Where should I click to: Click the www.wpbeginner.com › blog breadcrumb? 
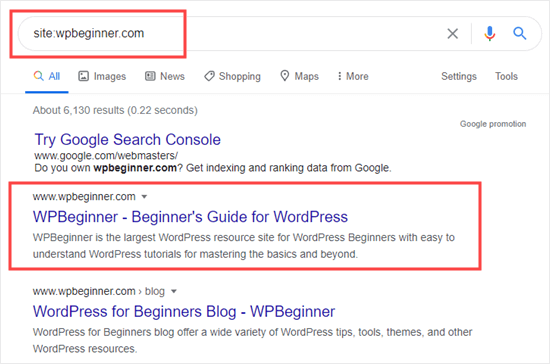click(x=99, y=291)
